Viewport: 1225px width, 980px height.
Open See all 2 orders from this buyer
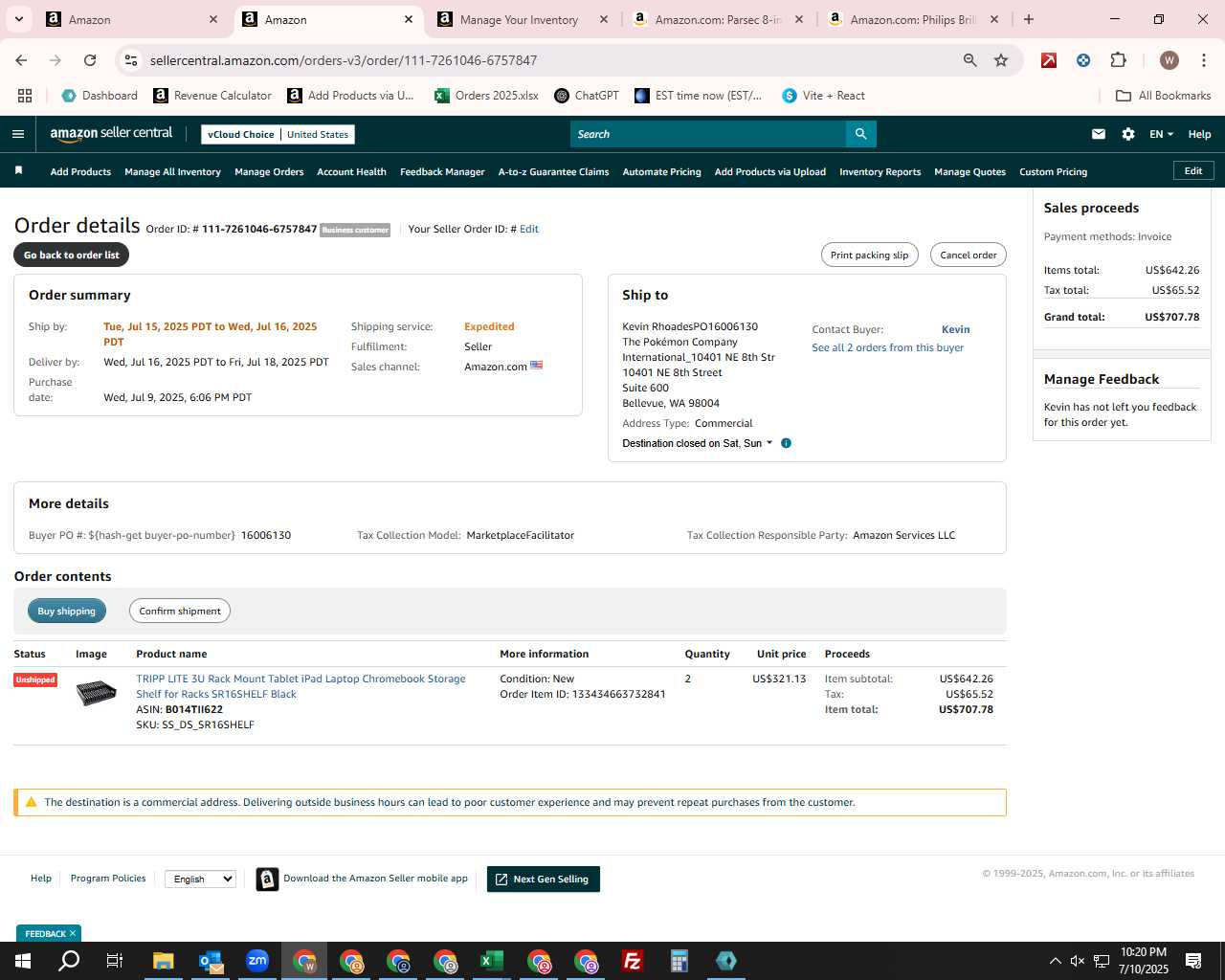887,347
